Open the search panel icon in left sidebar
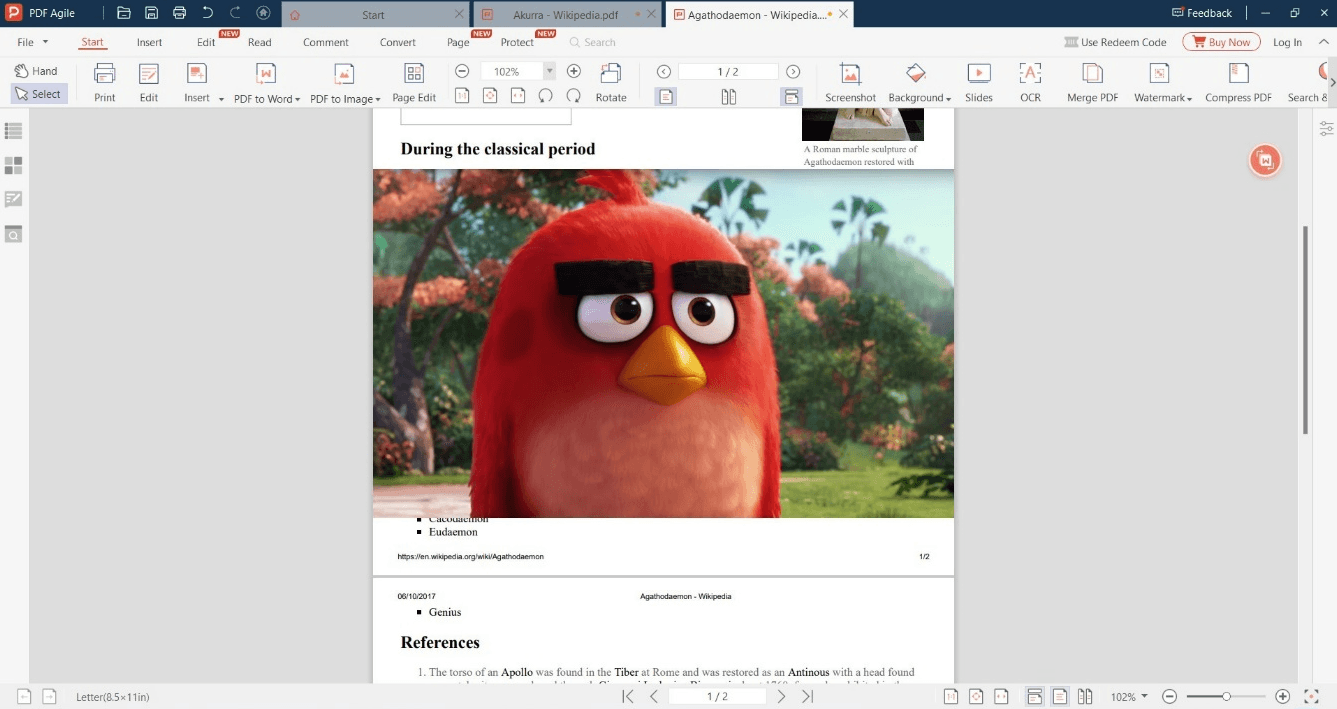Image resolution: width=1337 pixels, height=709 pixels. (14, 234)
